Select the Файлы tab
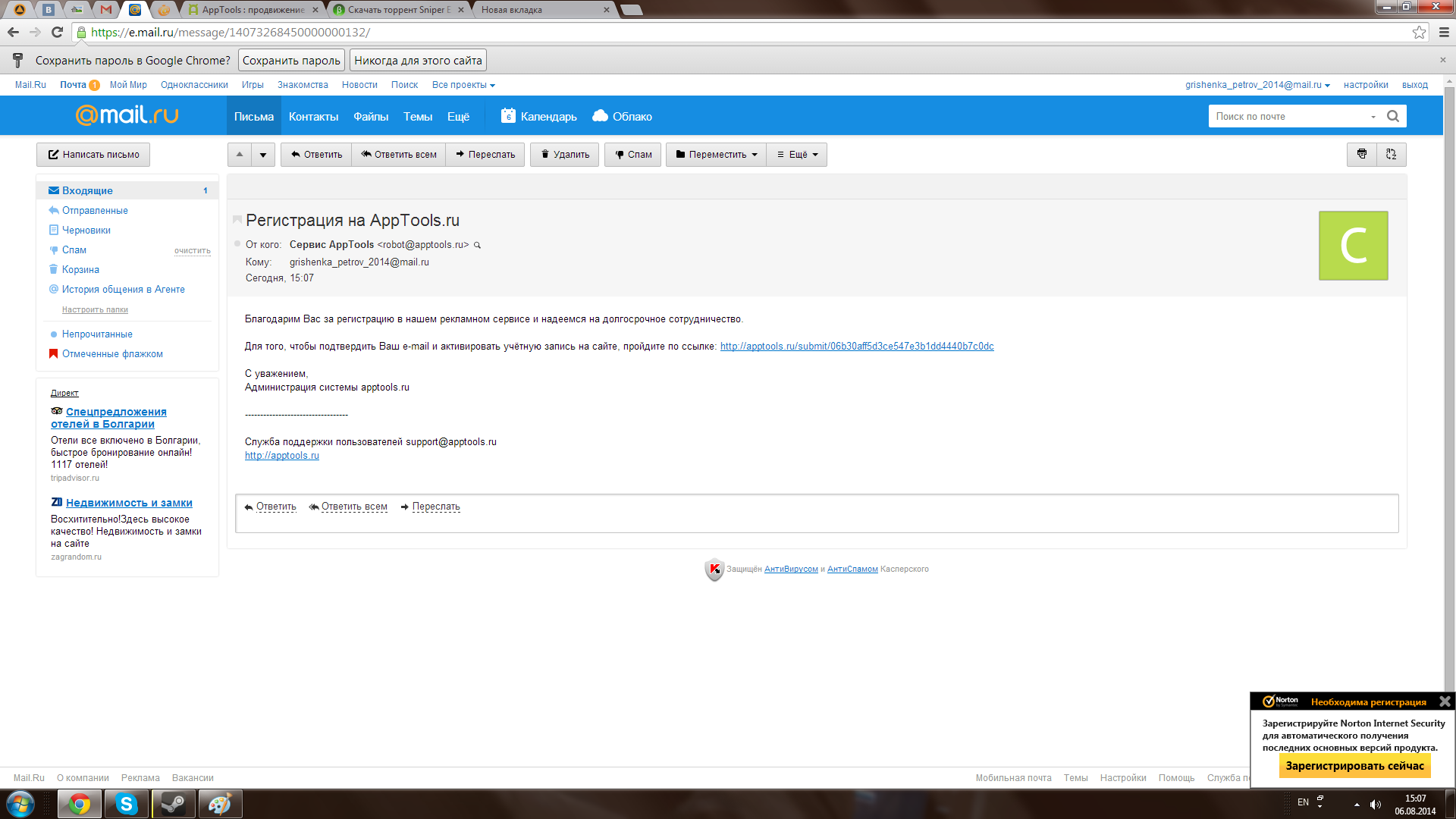Viewport: 1456px width, 819px height. [371, 116]
